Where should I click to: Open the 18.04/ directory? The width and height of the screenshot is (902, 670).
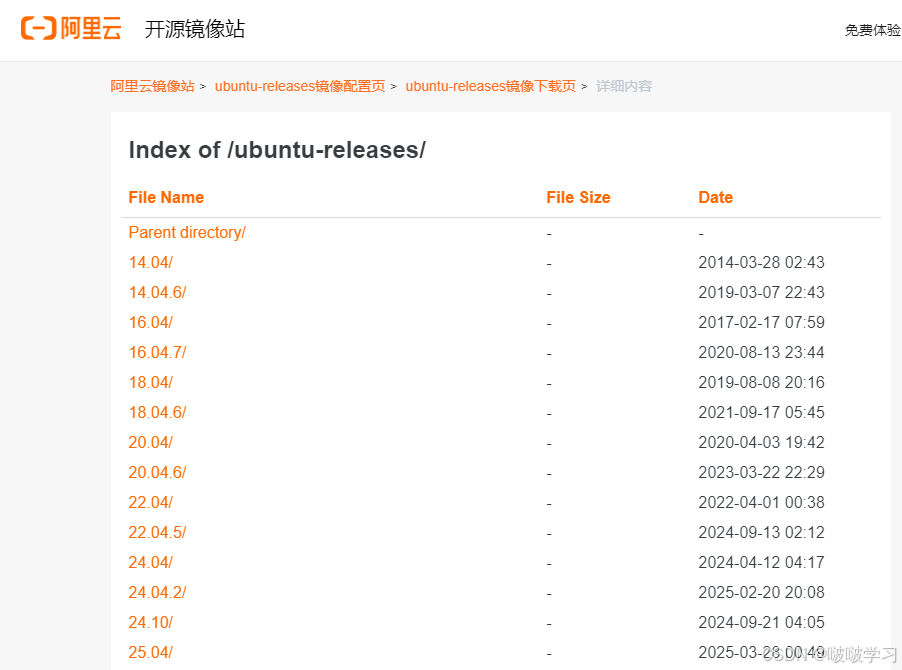pyautogui.click(x=150, y=382)
